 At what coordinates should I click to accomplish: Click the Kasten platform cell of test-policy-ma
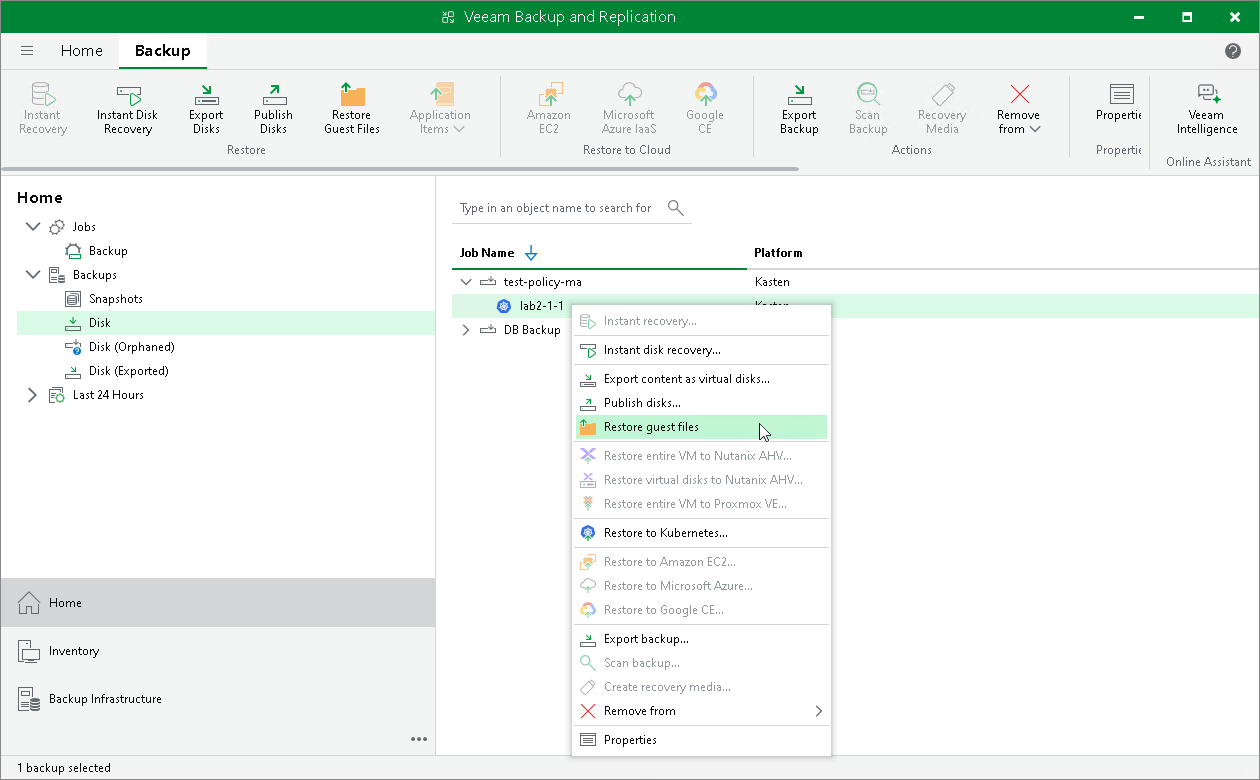(773, 282)
